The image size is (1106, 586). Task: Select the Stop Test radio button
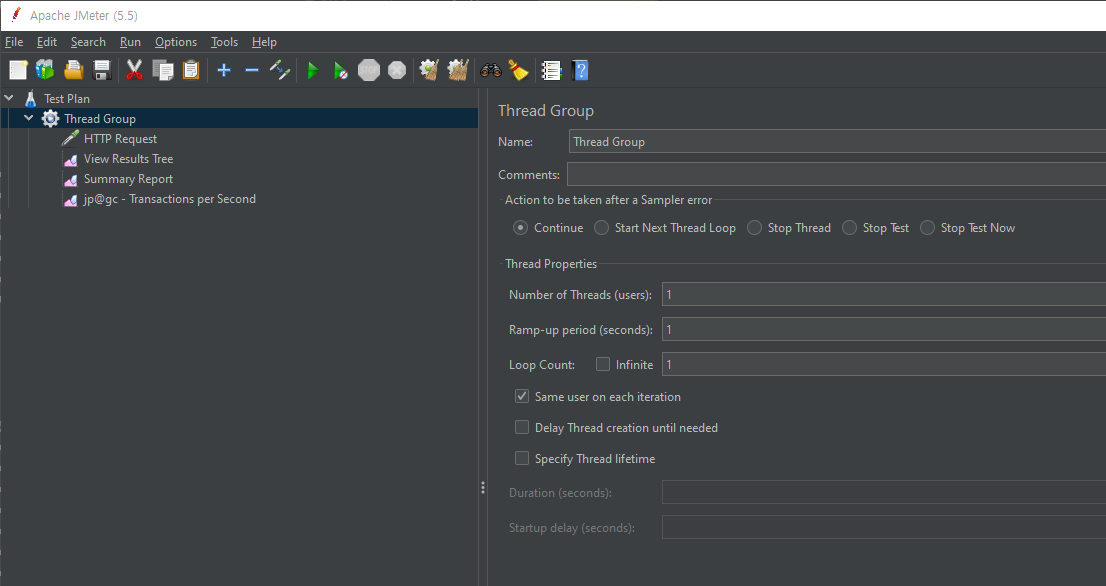849,228
